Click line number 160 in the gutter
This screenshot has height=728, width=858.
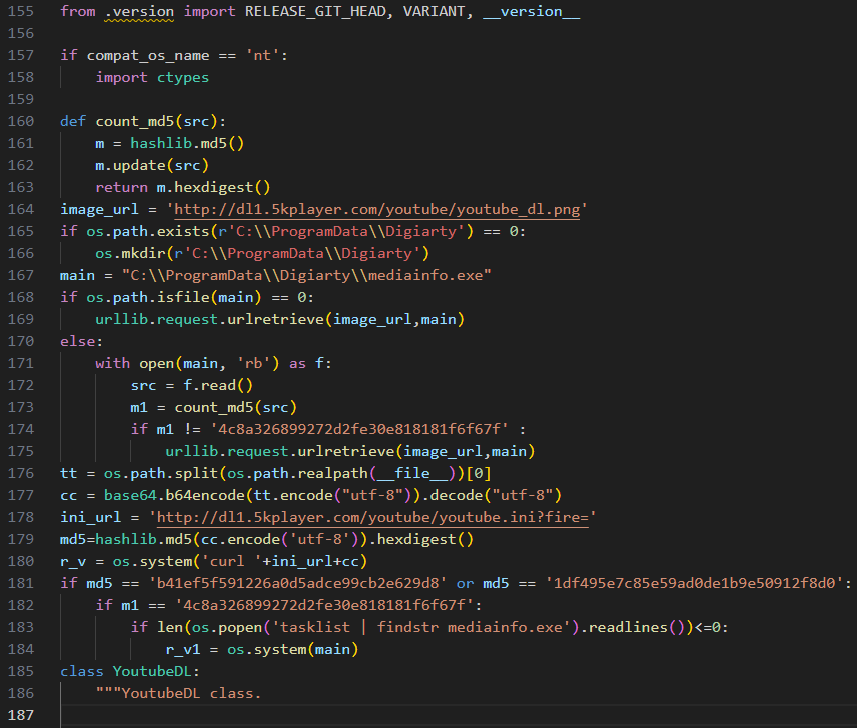(21, 122)
